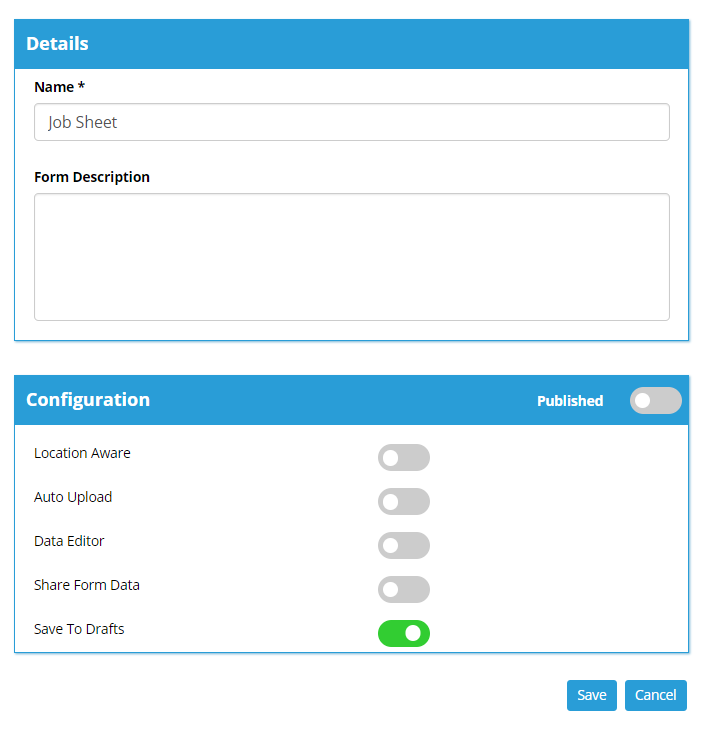Cancel editing the form
This screenshot has height=730, width=714.
(x=655, y=695)
